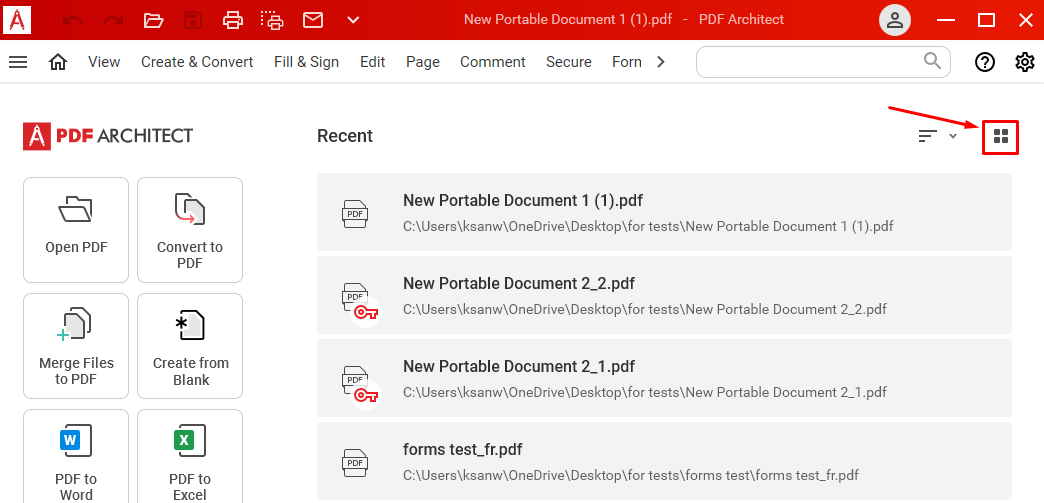This screenshot has width=1044, height=503.
Task: Click the file path of New Portable Document 2_2.pdf
Action: coord(645,309)
